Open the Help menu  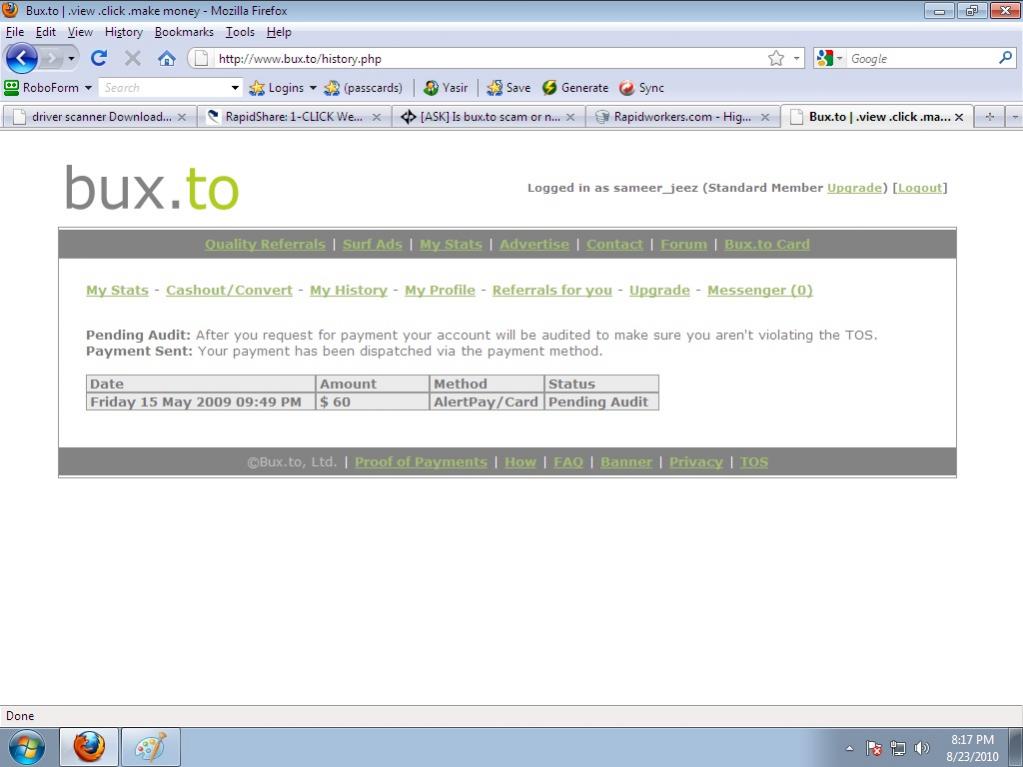point(279,32)
